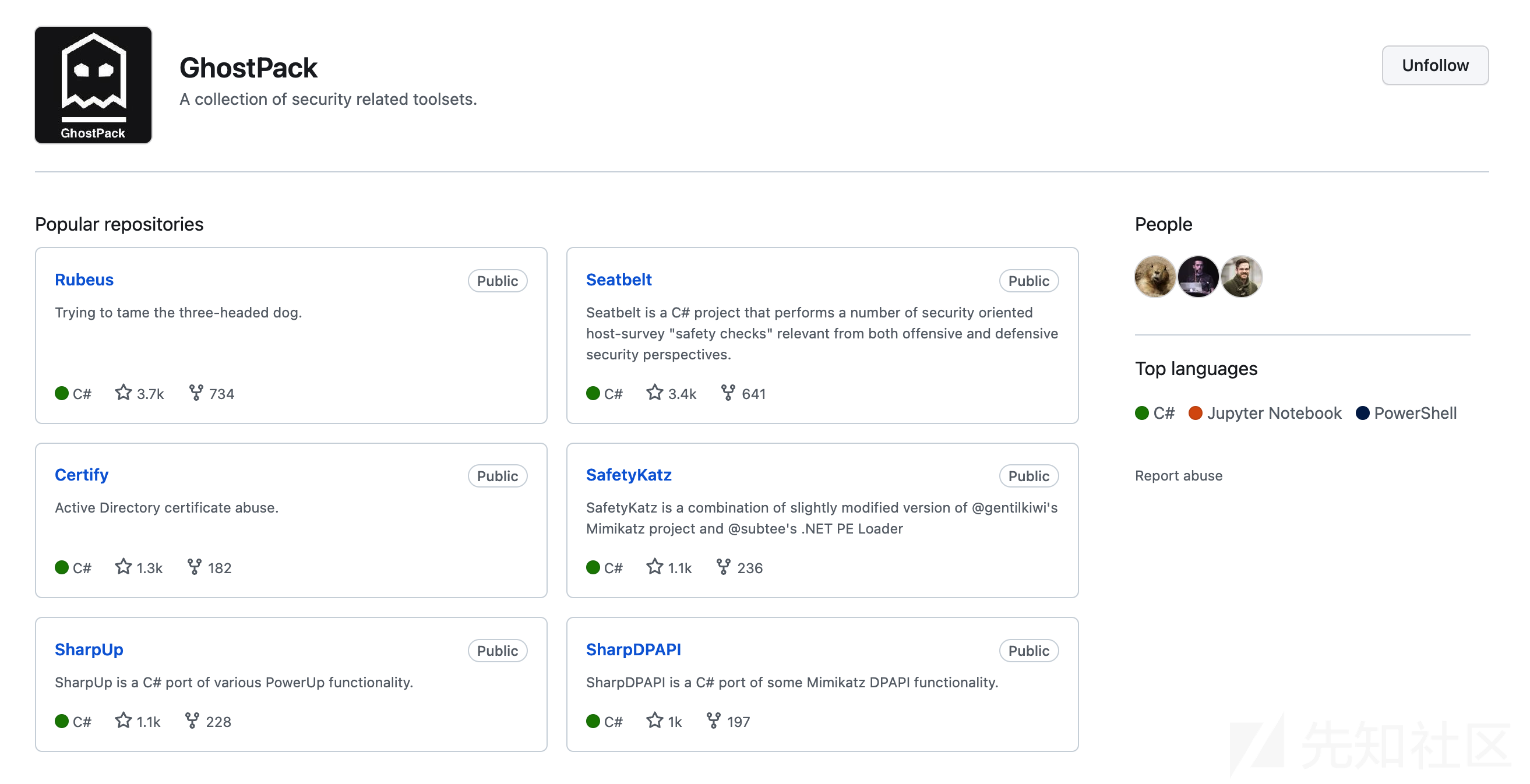The width and height of the screenshot is (1530, 784).
Task: Click the People section heading
Action: (x=1163, y=224)
